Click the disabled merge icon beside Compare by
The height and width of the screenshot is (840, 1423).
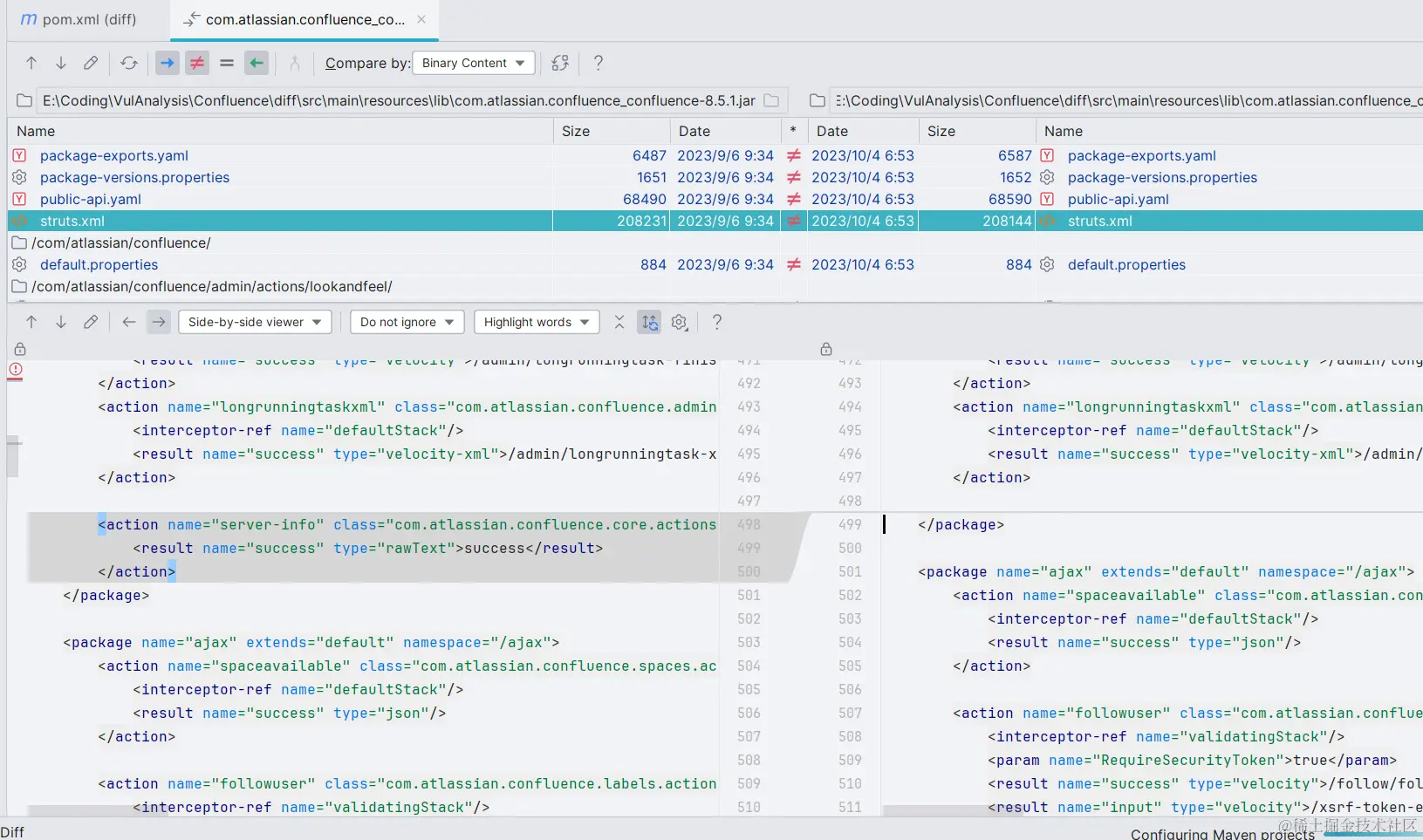295,63
